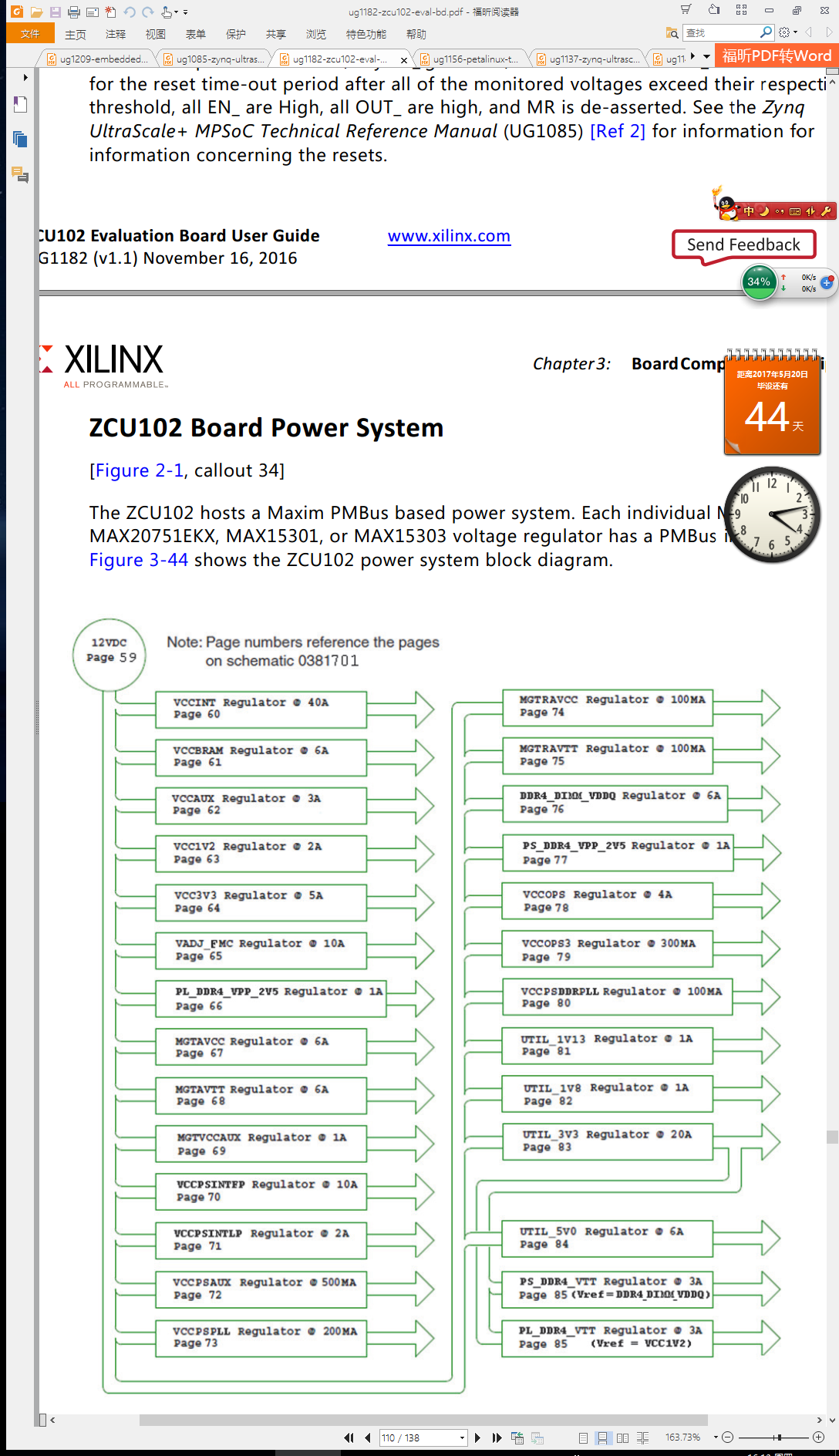
Task: Switch to ug1085-zynq-ultrascale document tab
Action: click(x=214, y=59)
